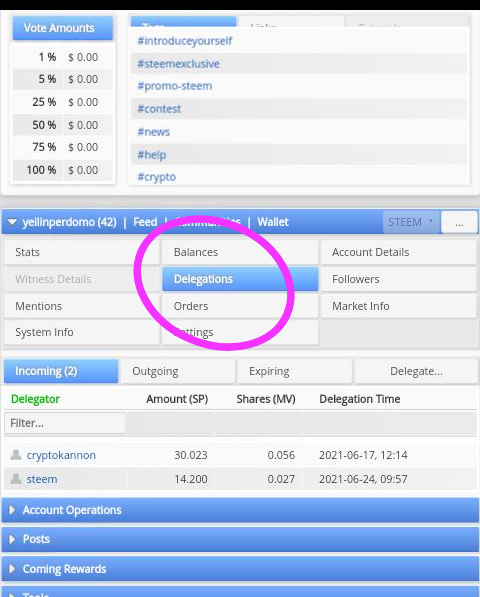The height and width of the screenshot is (597, 480).
Task: Select the Delegations tab
Action: [x=240, y=279]
